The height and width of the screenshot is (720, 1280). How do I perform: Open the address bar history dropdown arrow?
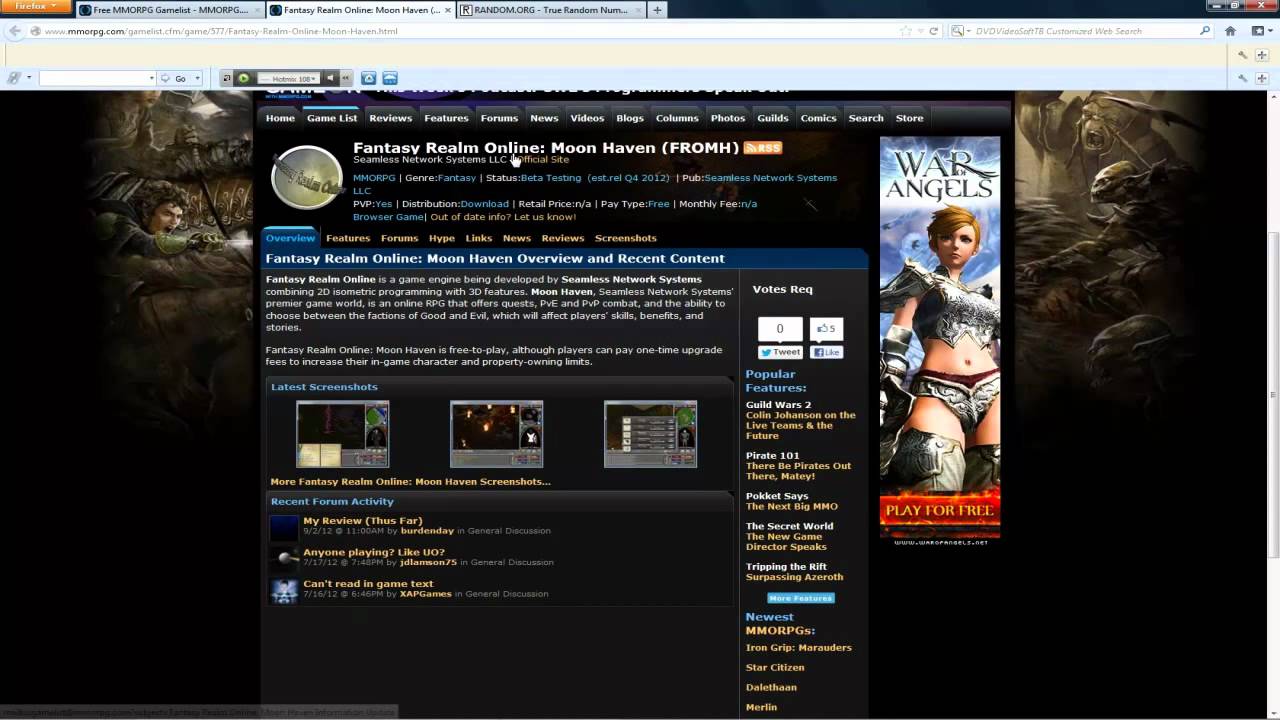coord(920,31)
